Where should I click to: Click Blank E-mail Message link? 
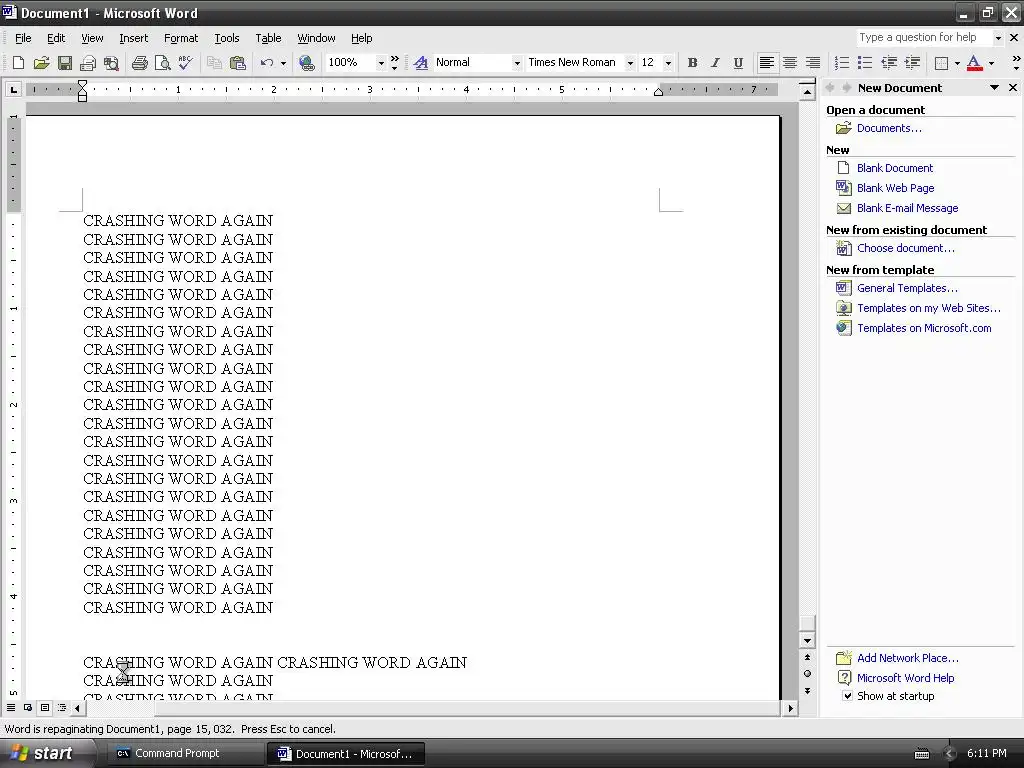pos(907,208)
